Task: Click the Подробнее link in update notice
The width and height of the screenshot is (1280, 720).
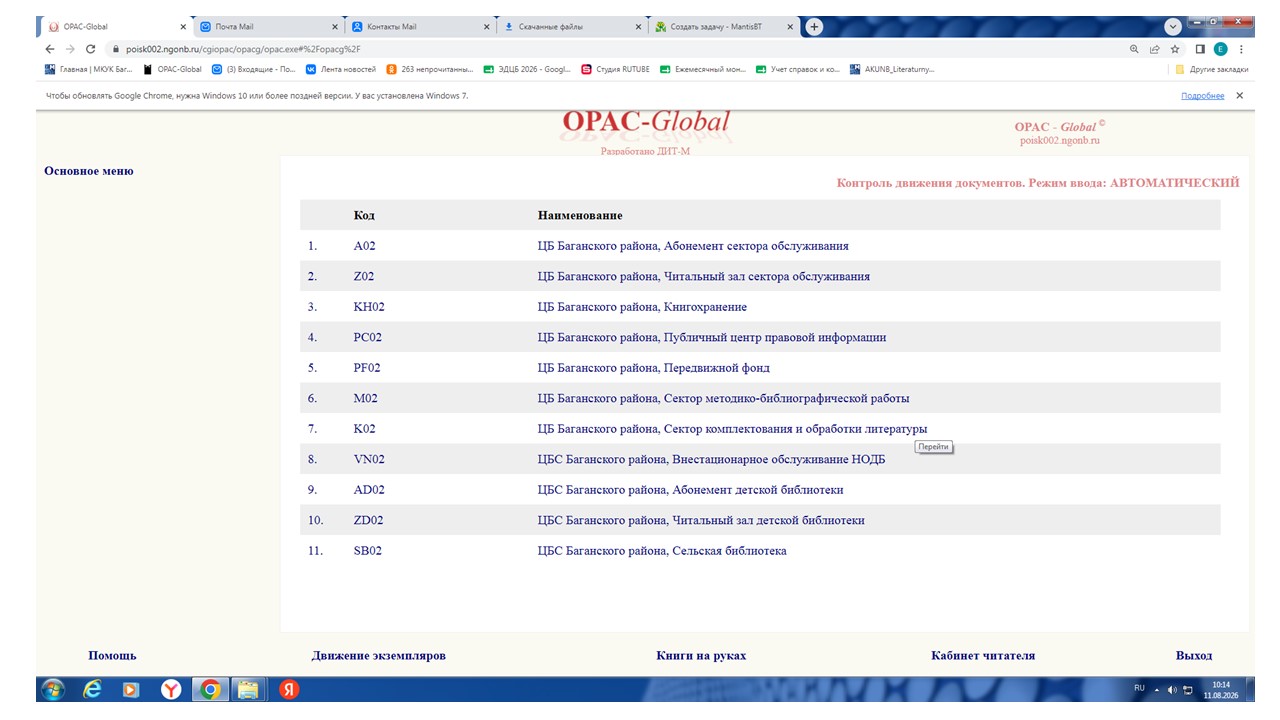Action: pyautogui.click(x=1202, y=96)
